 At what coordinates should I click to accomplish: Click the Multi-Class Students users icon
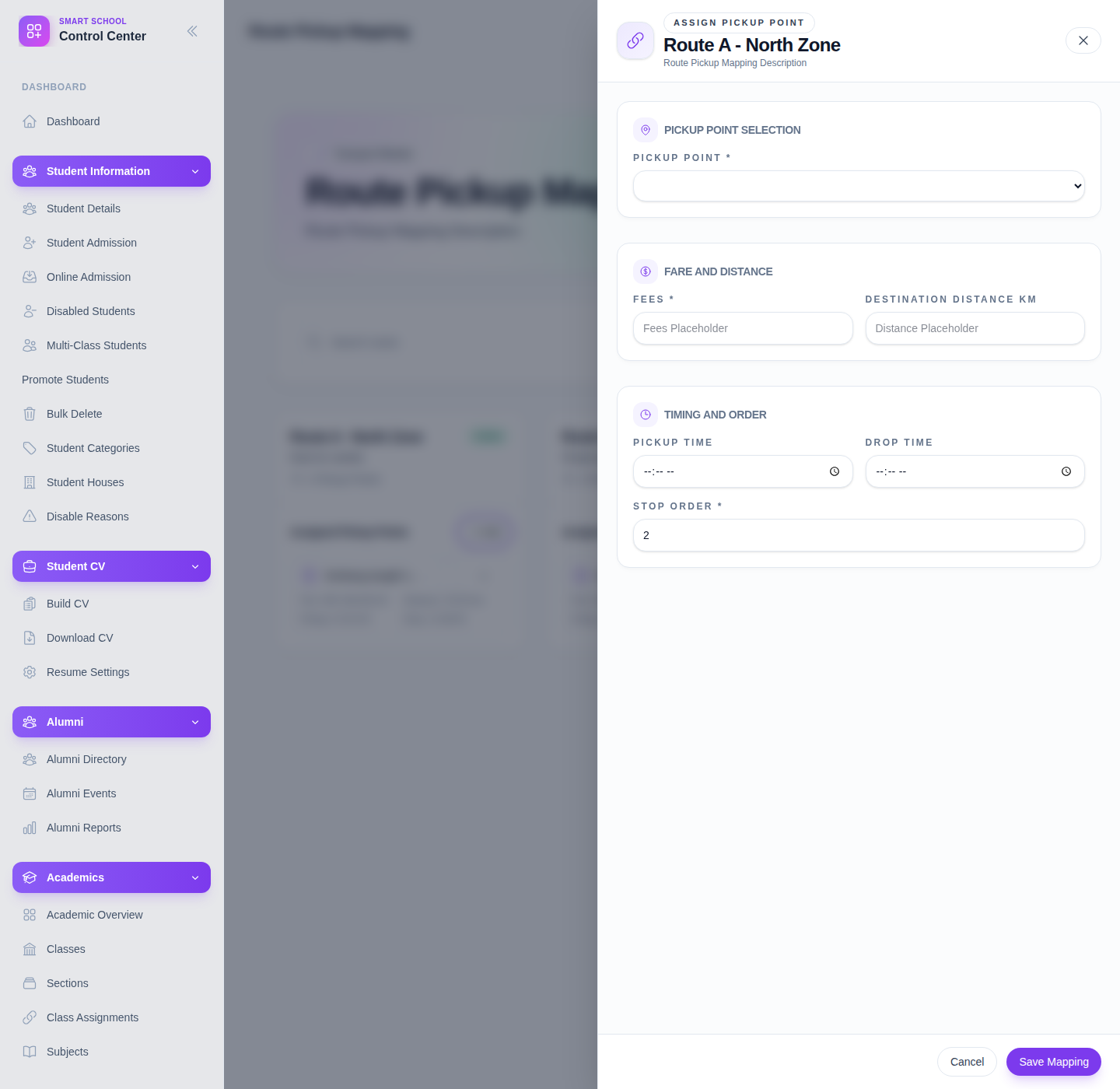click(x=30, y=345)
